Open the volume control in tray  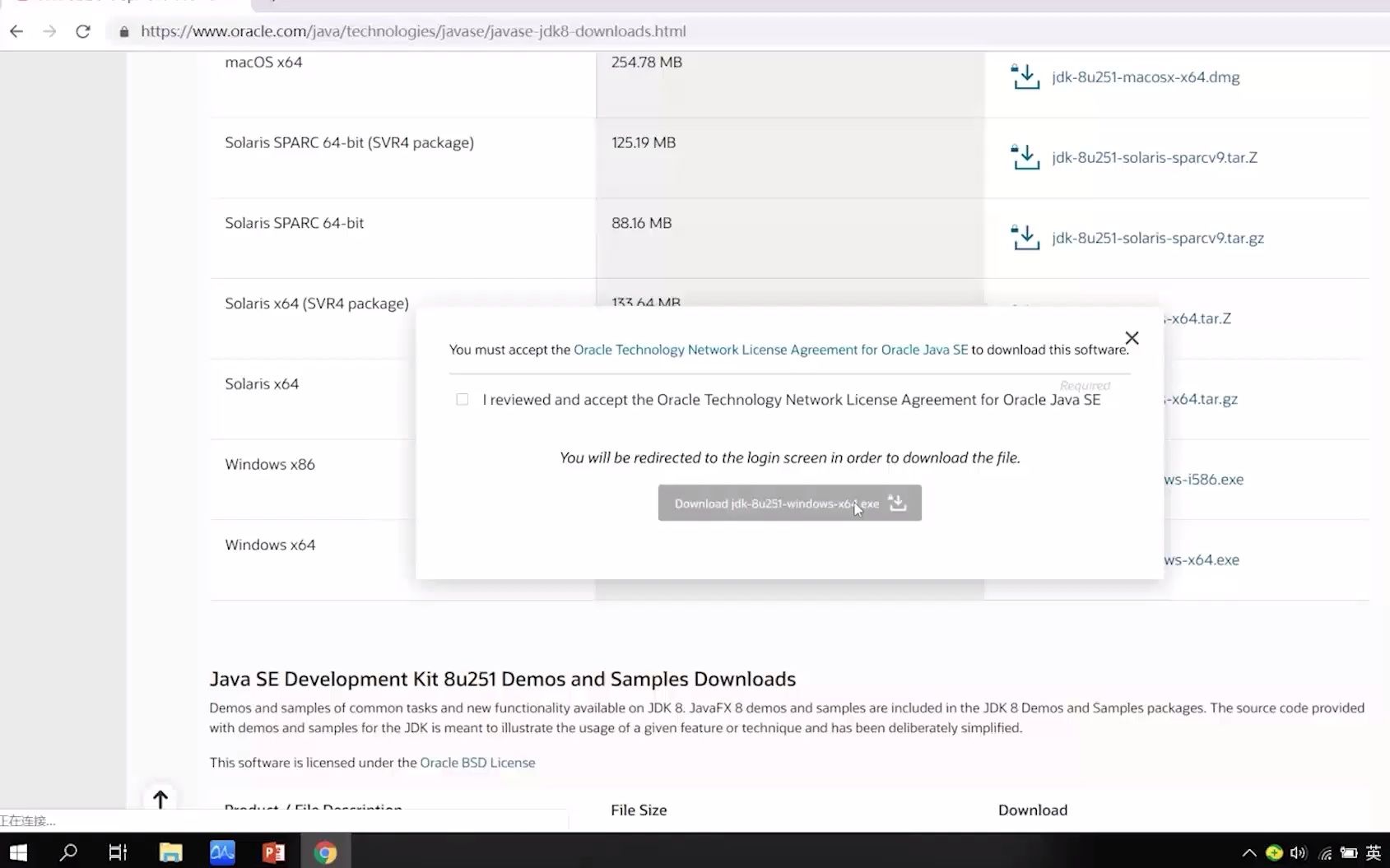pos(1299,853)
